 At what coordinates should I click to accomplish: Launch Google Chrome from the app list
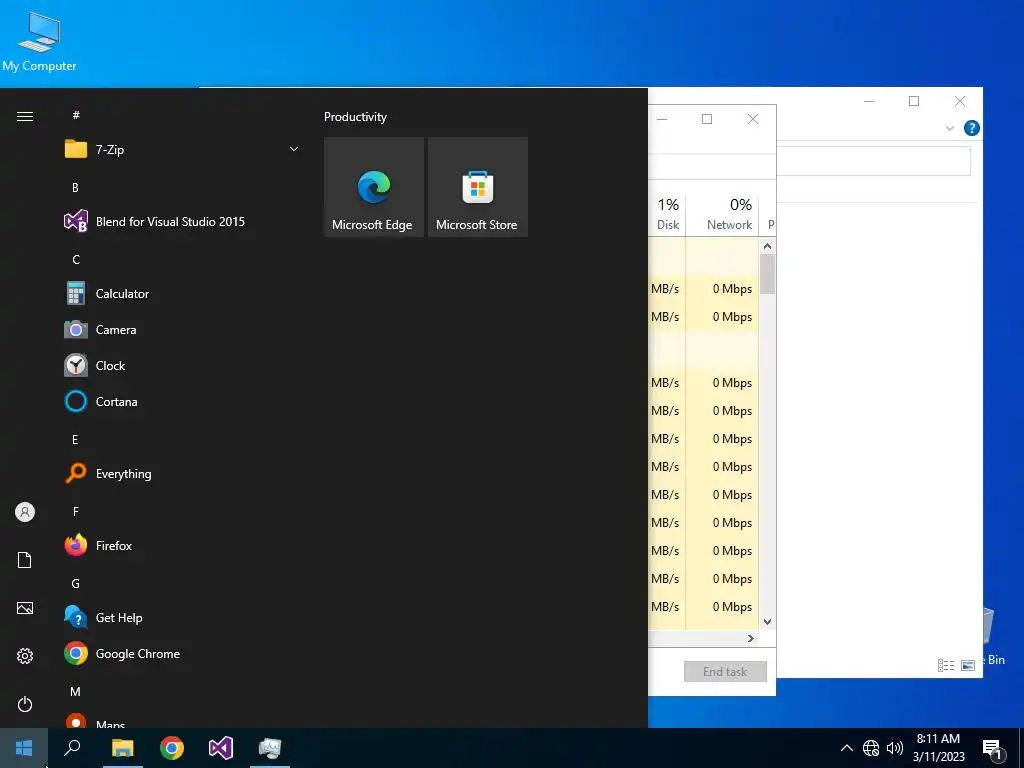pyautogui.click(x=183, y=654)
